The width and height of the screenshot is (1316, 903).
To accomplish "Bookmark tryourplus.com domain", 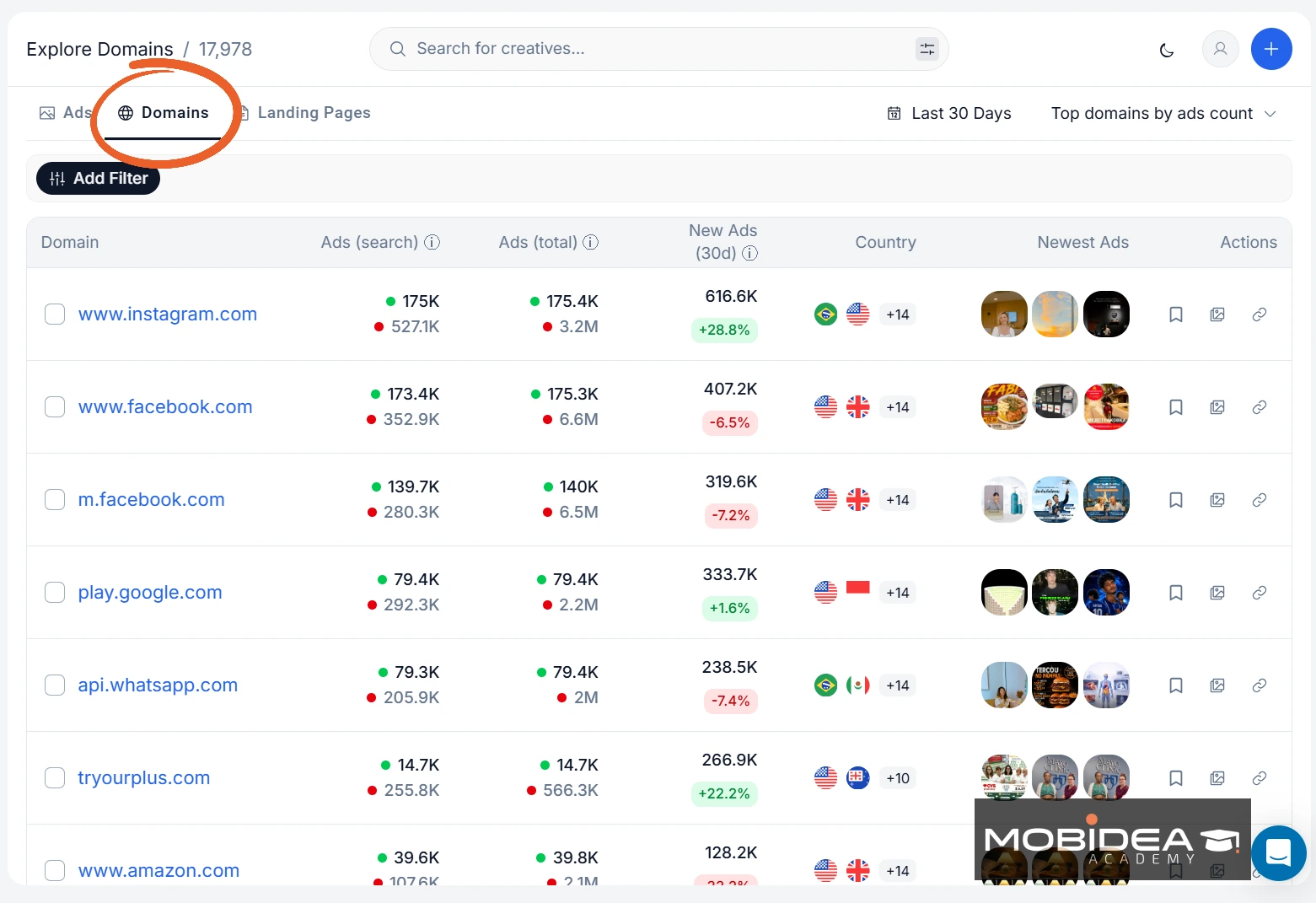I will coord(1176,778).
